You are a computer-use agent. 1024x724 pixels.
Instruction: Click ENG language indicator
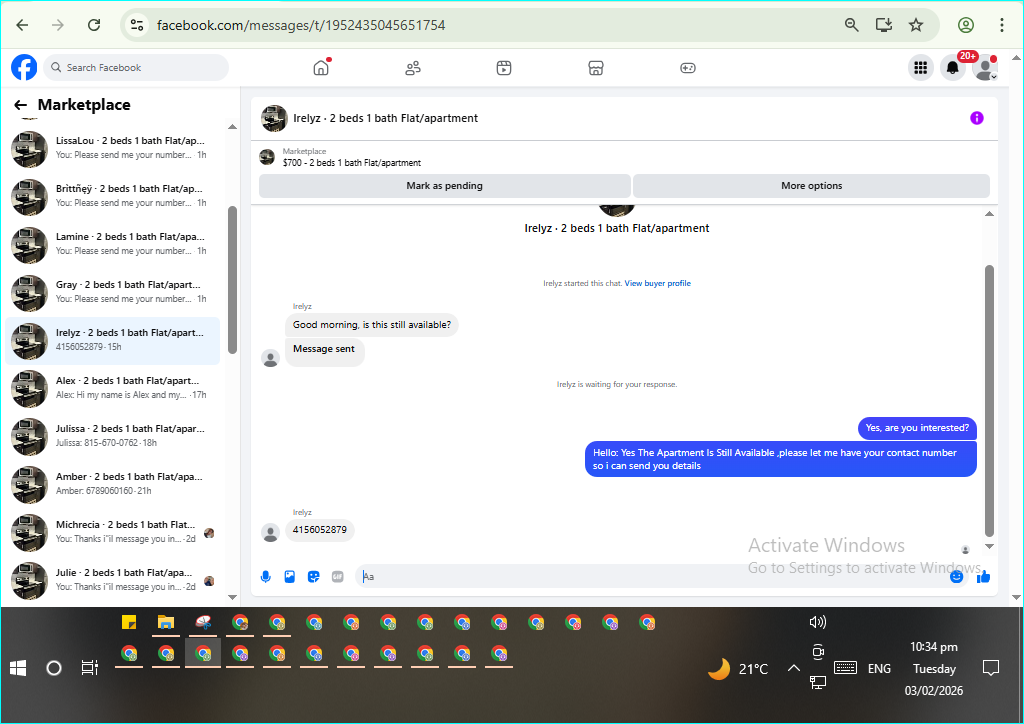point(879,669)
